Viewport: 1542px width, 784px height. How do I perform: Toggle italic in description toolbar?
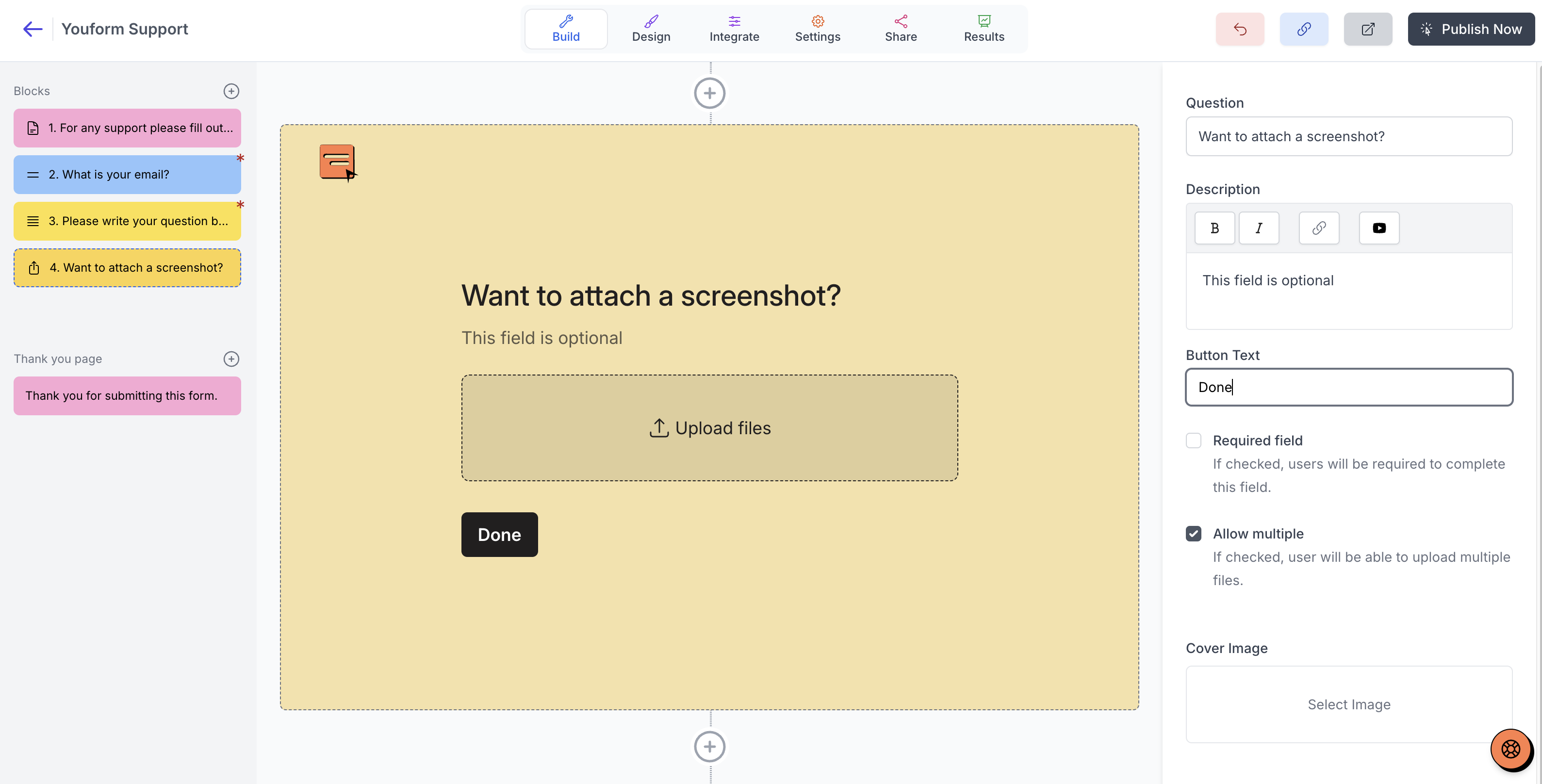[x=1259, y=228]
